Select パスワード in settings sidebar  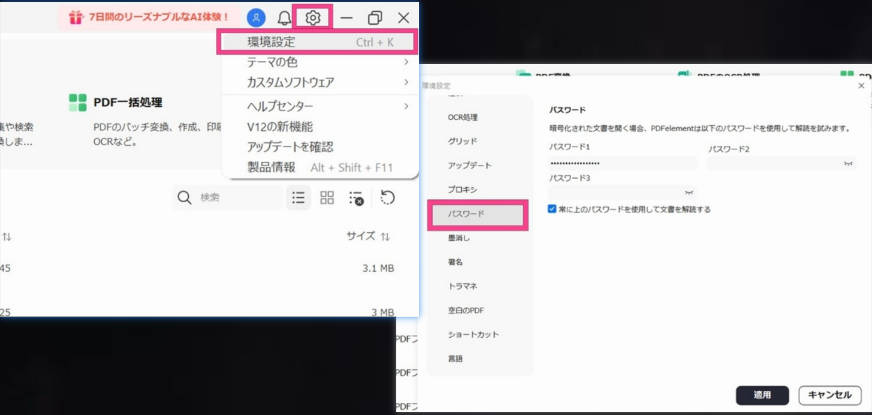pyautogui.click(x=478, y=214)
